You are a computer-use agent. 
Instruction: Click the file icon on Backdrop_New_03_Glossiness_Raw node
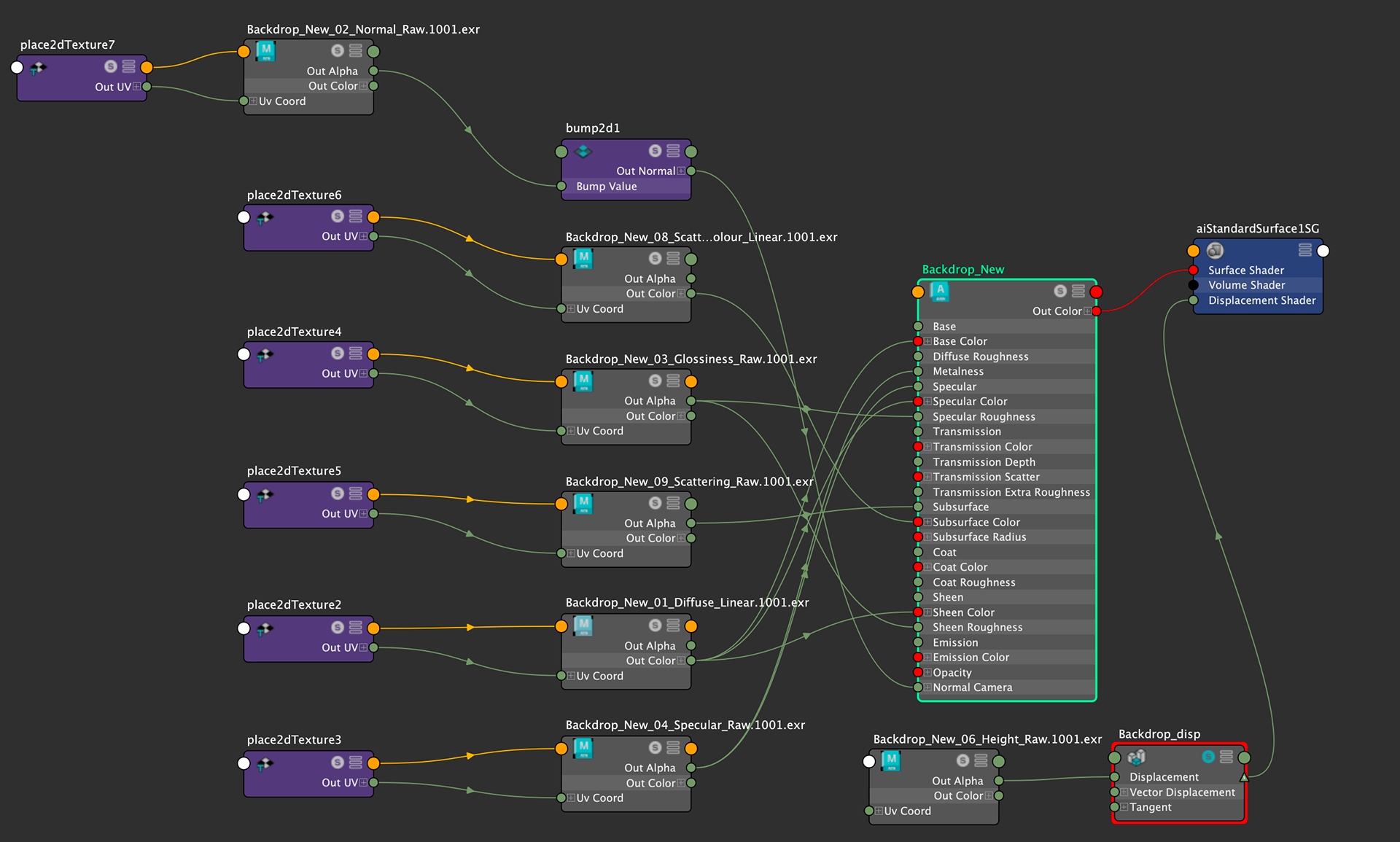coord(583,381)
